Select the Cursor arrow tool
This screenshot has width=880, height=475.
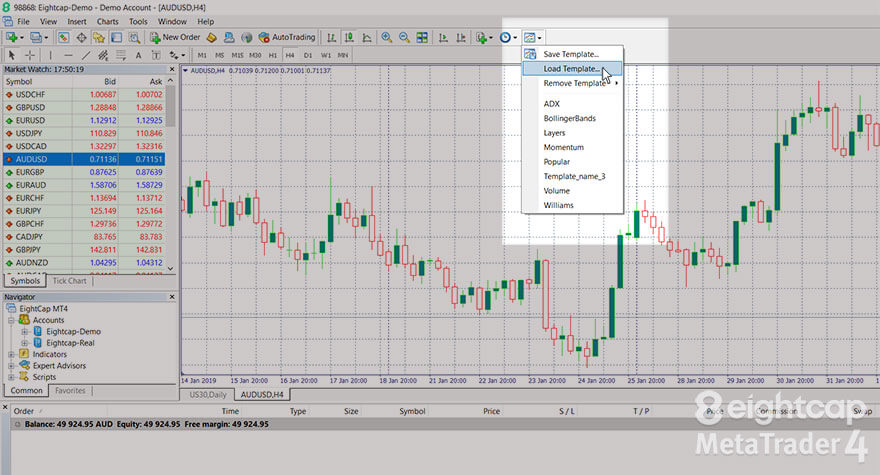pos(12,55)
